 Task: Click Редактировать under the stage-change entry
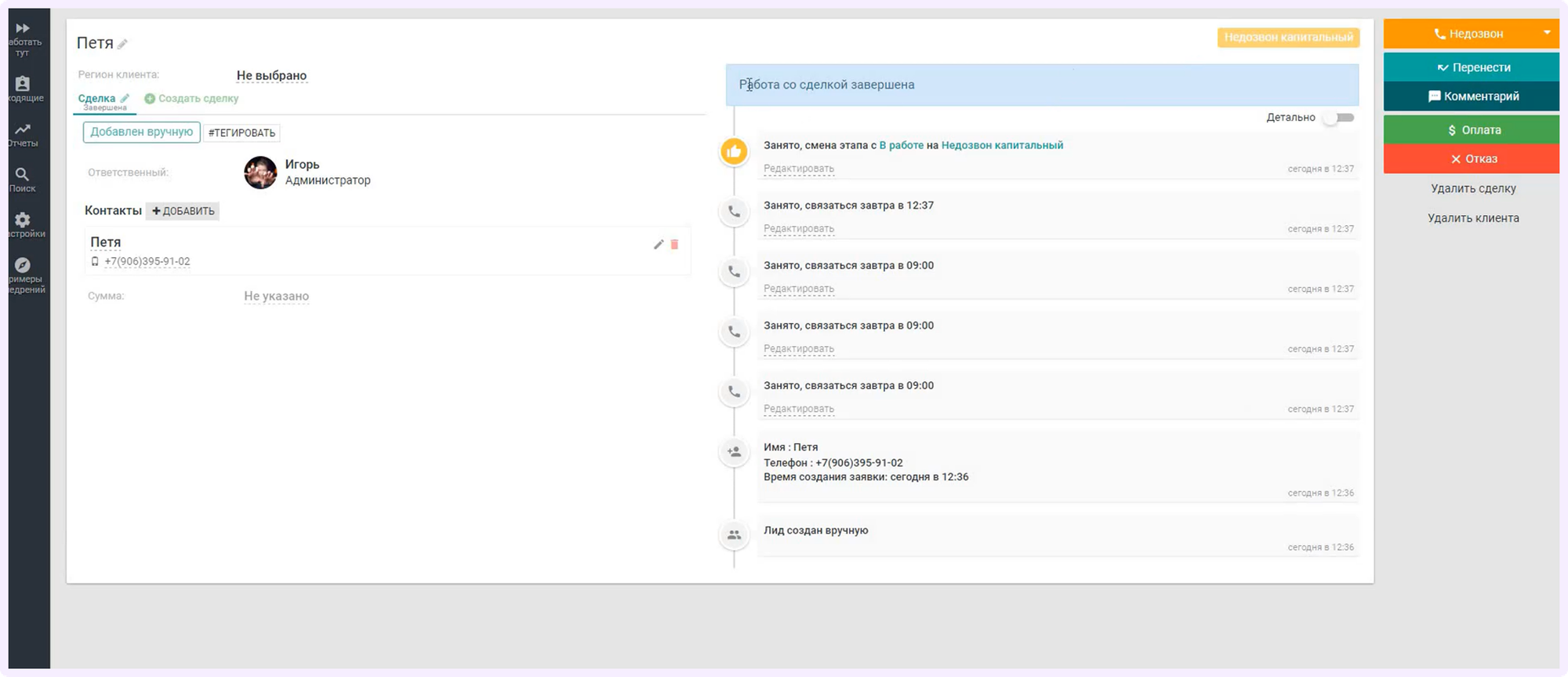coord(799,169)
